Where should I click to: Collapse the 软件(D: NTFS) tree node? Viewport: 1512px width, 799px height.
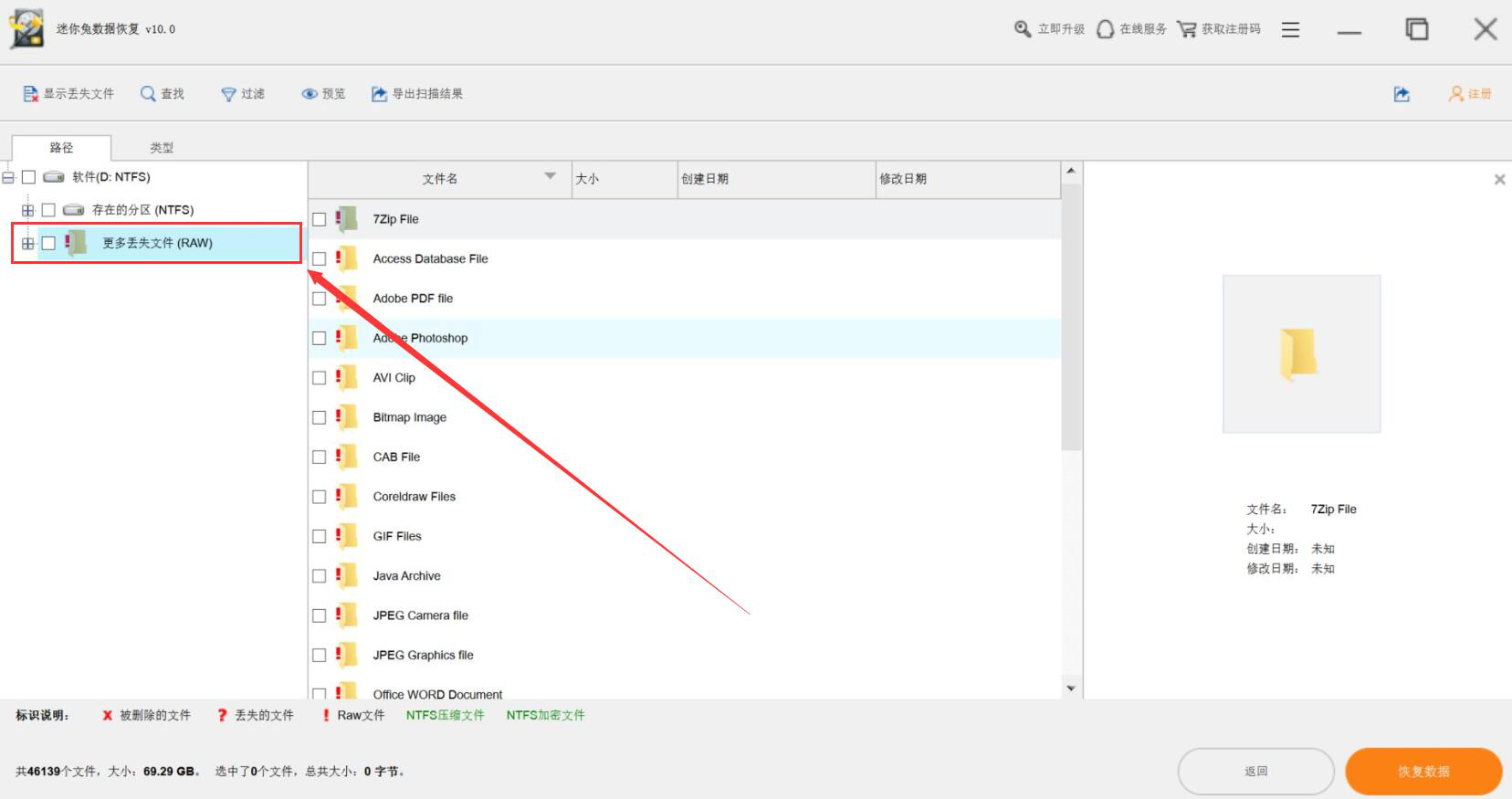click(8, 177)
